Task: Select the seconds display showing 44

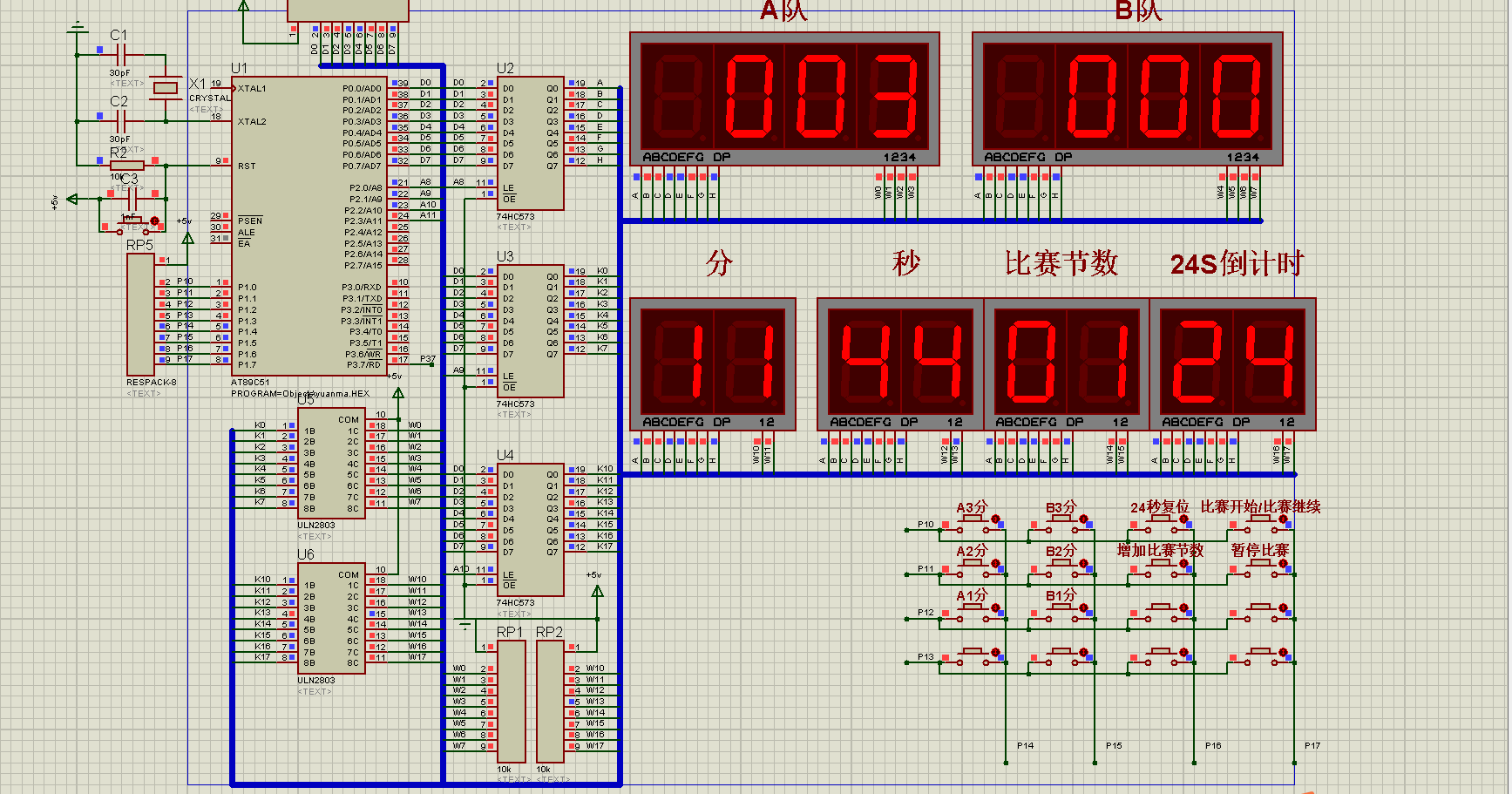Action: (900, 364)
